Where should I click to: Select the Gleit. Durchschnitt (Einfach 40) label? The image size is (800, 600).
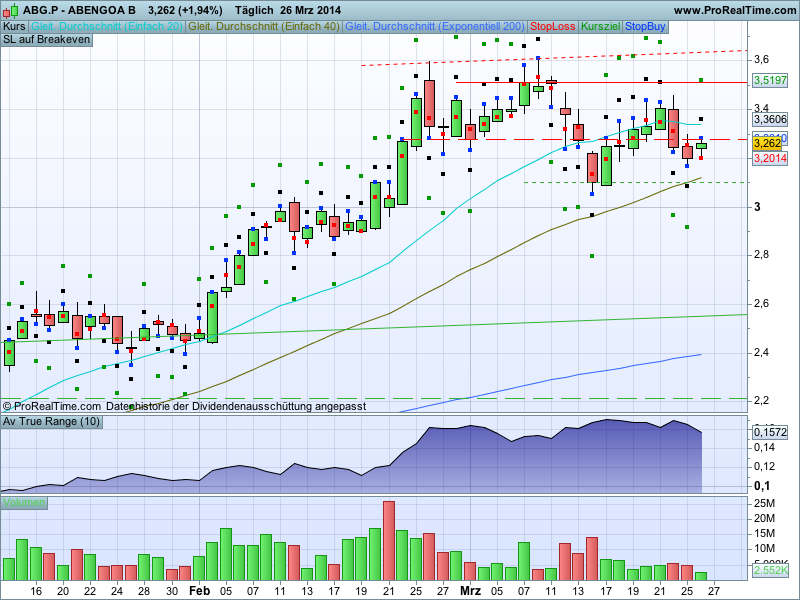pyautogui.click(x=264, y=27)
